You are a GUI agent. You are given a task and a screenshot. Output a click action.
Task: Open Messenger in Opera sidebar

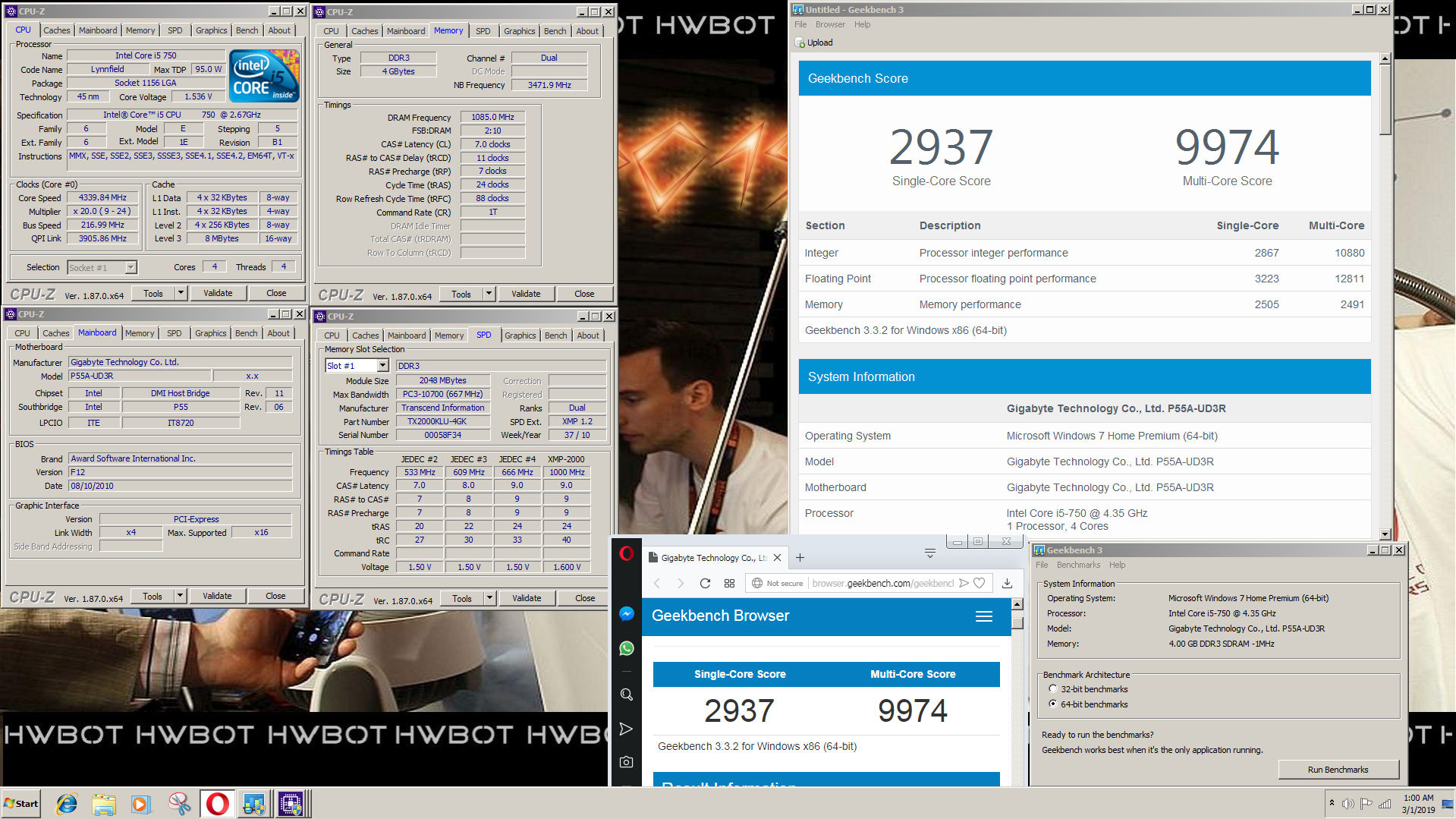[x=626, y=614]
